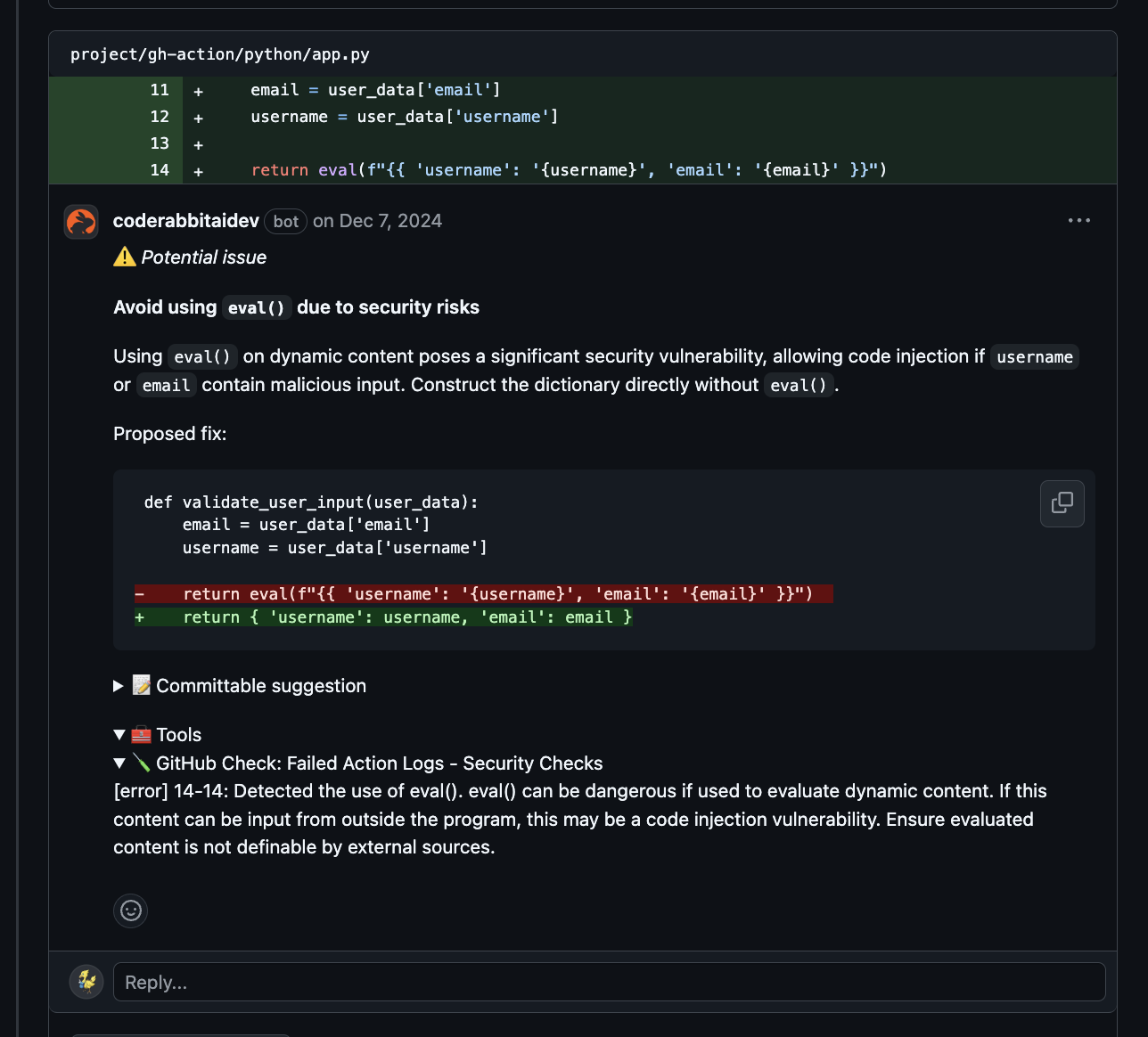Focus the Reply text field
Screen dimensions: 1148x1037
tap(609, 982)
